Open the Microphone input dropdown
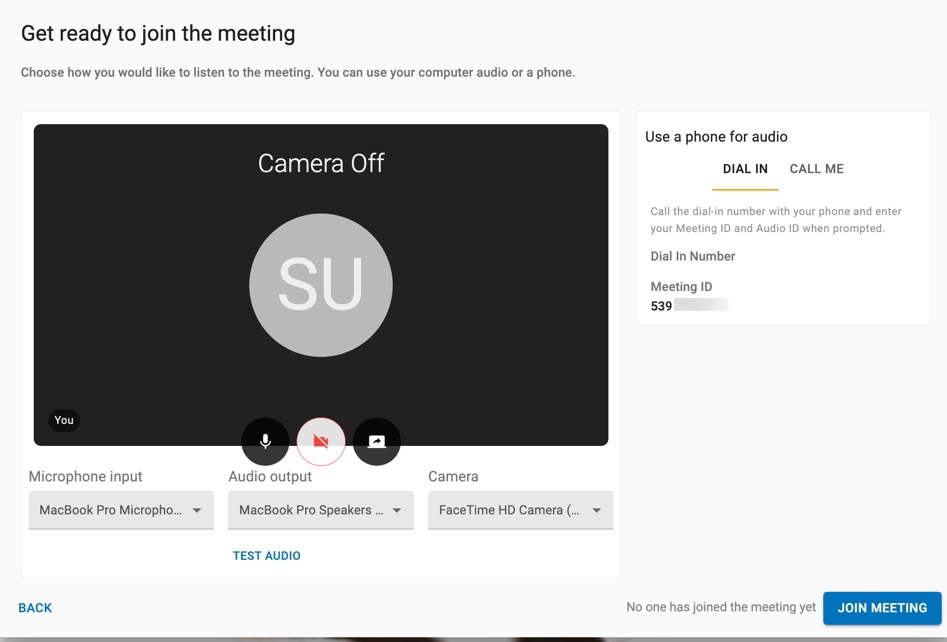 pos(121,510)
